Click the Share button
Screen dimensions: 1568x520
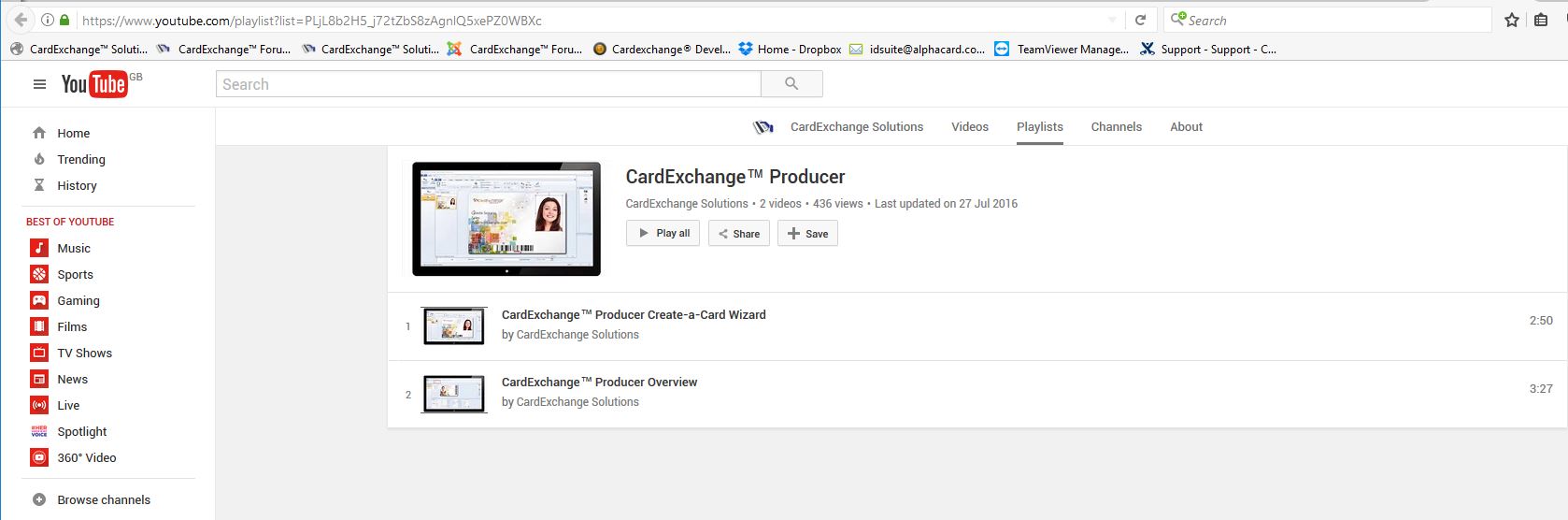739,233
